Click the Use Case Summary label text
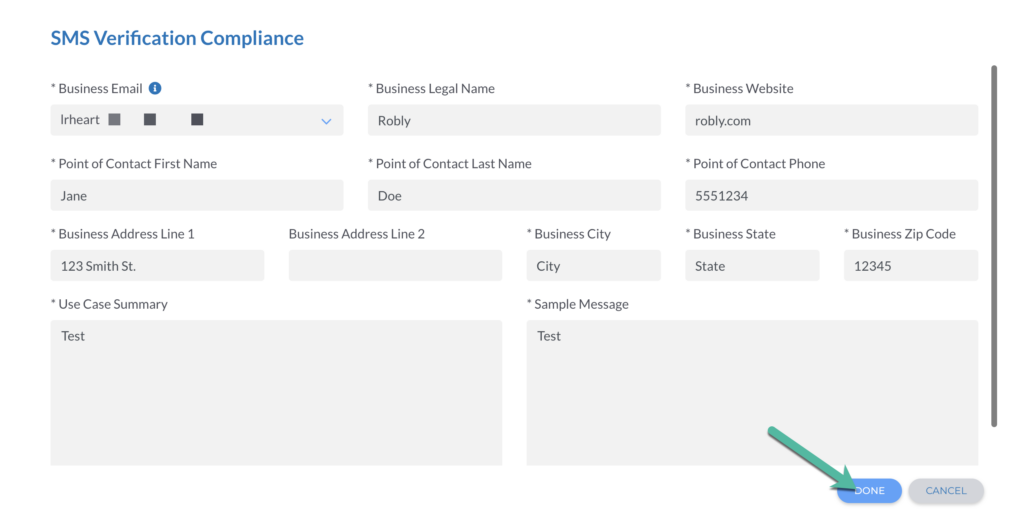The width and height of the screenshot is (1024, 530). [112, 304]
